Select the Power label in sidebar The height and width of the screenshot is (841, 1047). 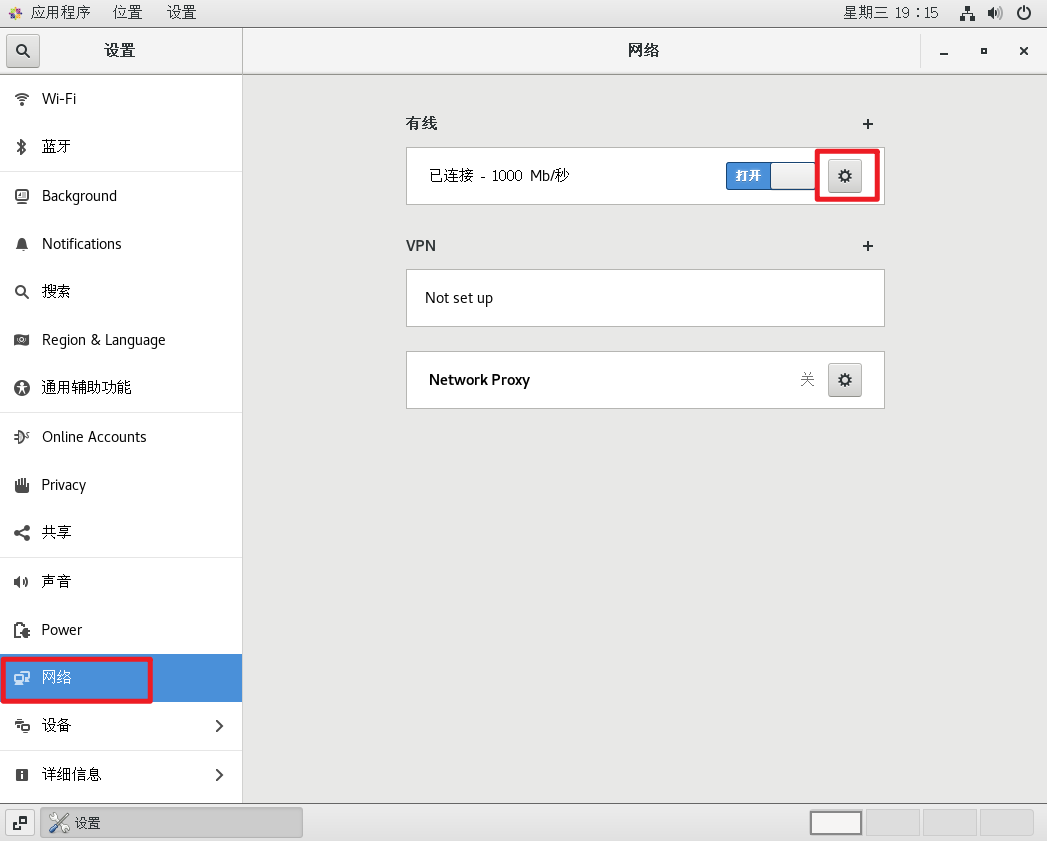tap(61, 630)
